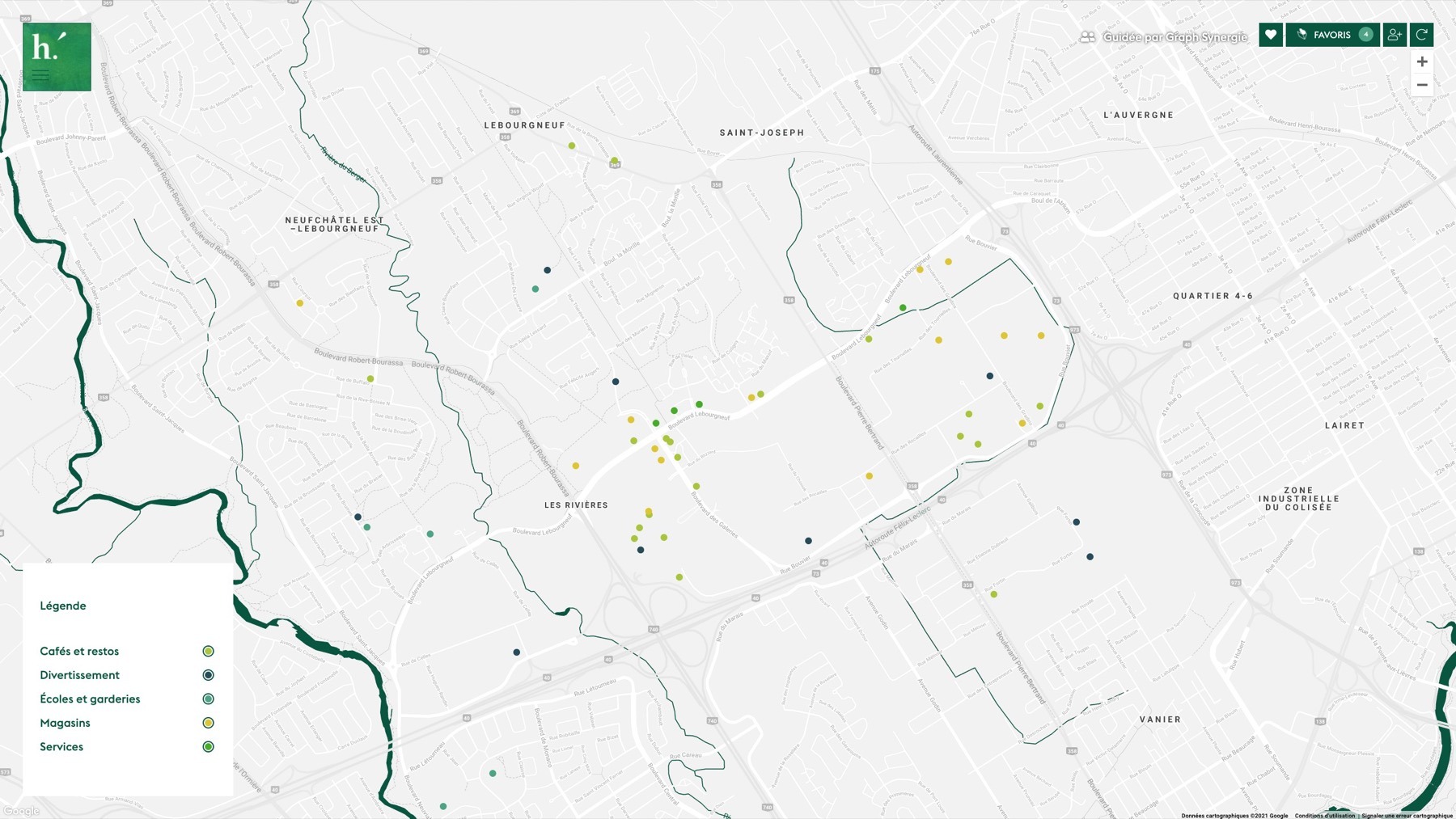The width and height of the screenshot is (1456, 819).
Task: Open the hamburger menu under the h. logo
Action: point(40,75)
